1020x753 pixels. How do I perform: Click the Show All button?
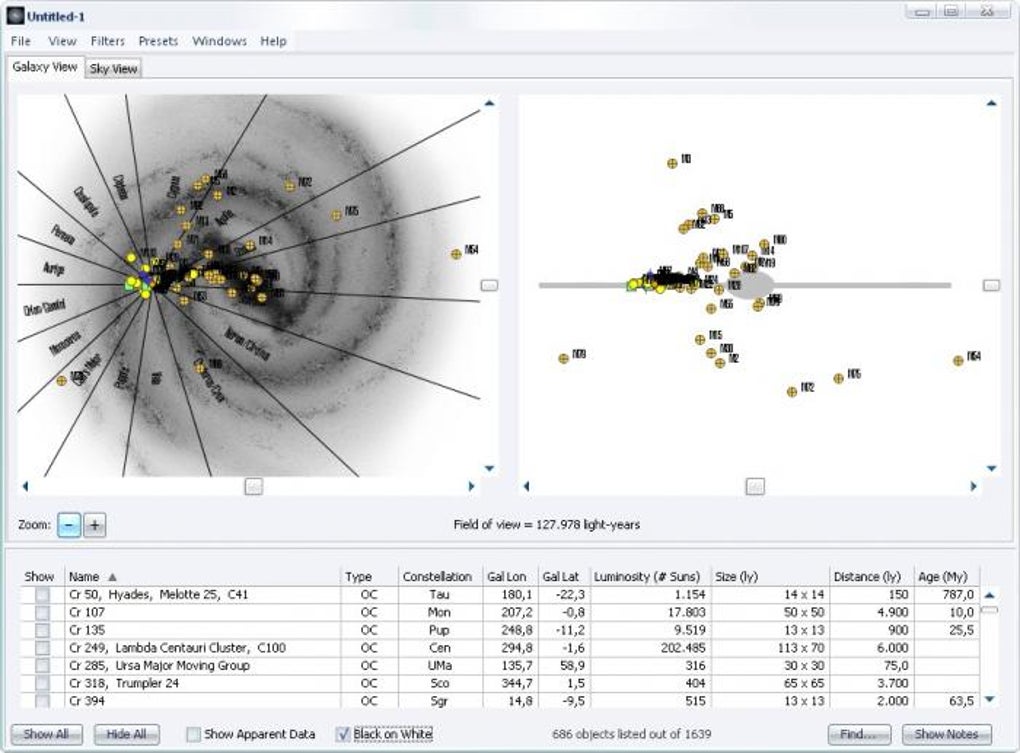46,734
